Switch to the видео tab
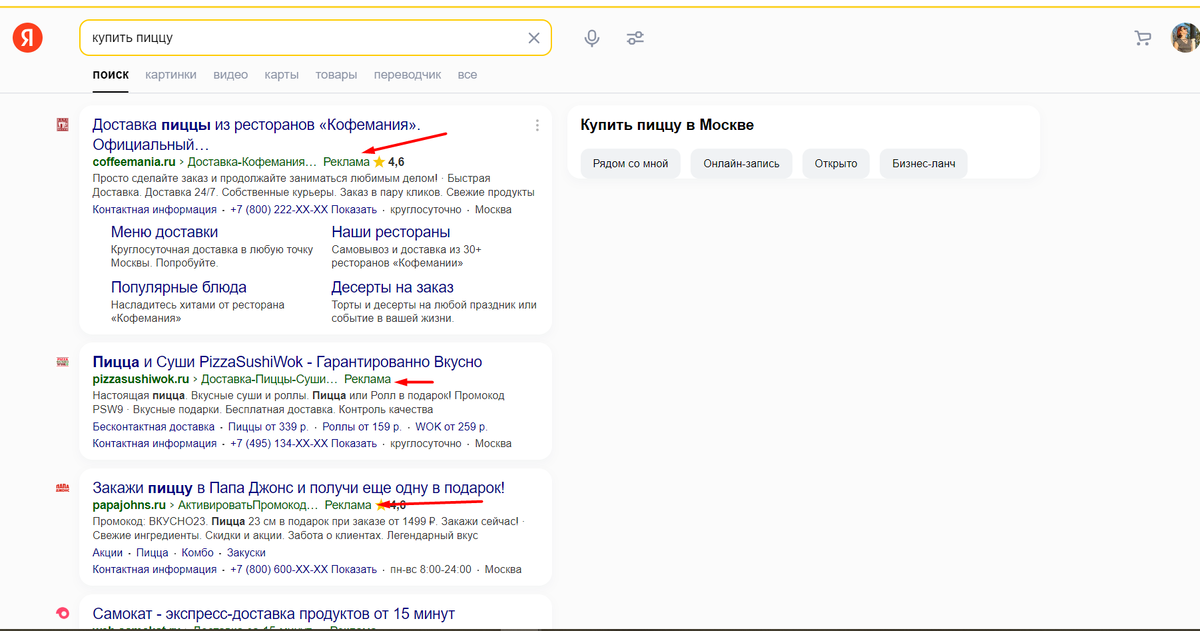 (x=231, y=75)
